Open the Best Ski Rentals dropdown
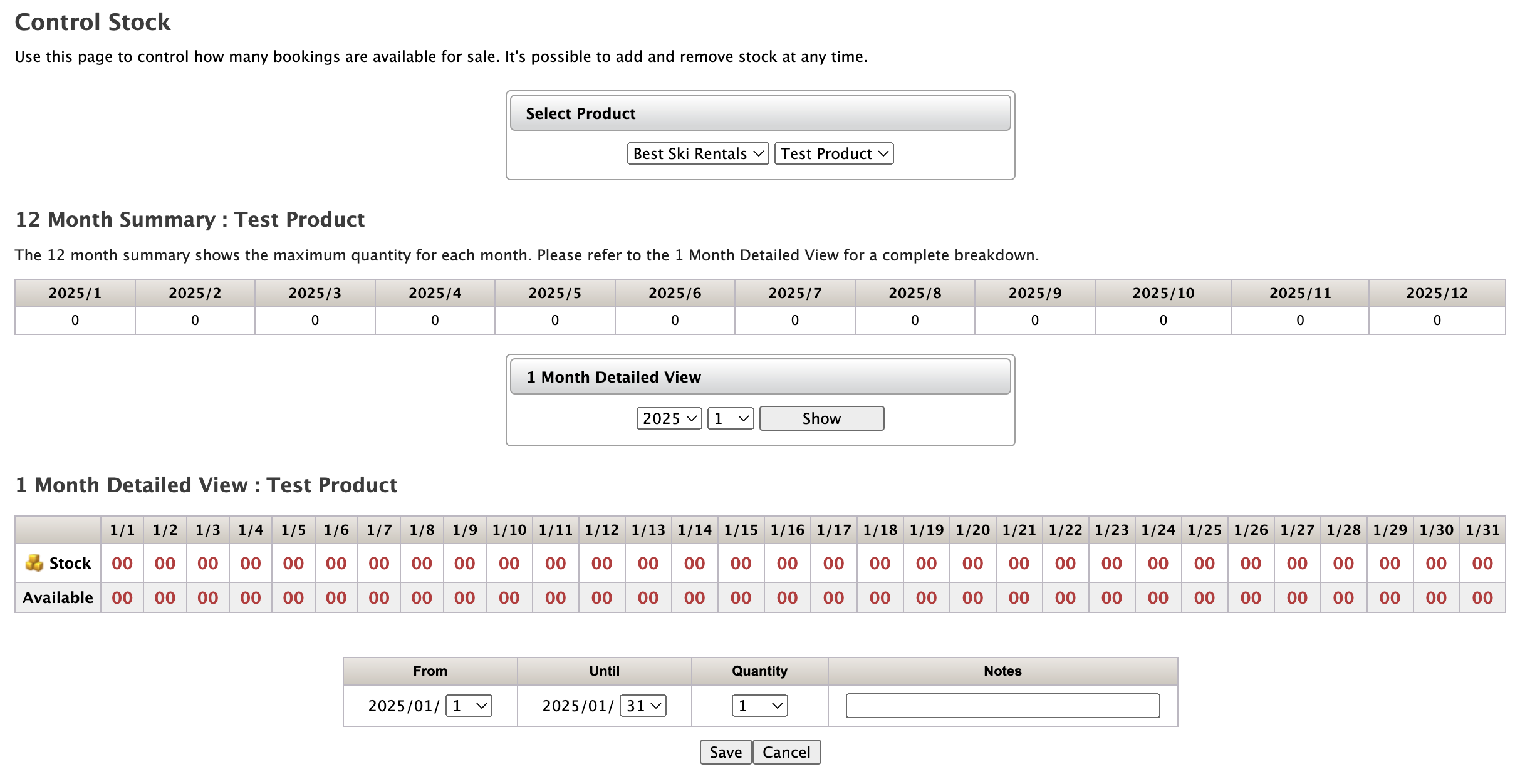The image size is (1520, 784). coord(697,153)
